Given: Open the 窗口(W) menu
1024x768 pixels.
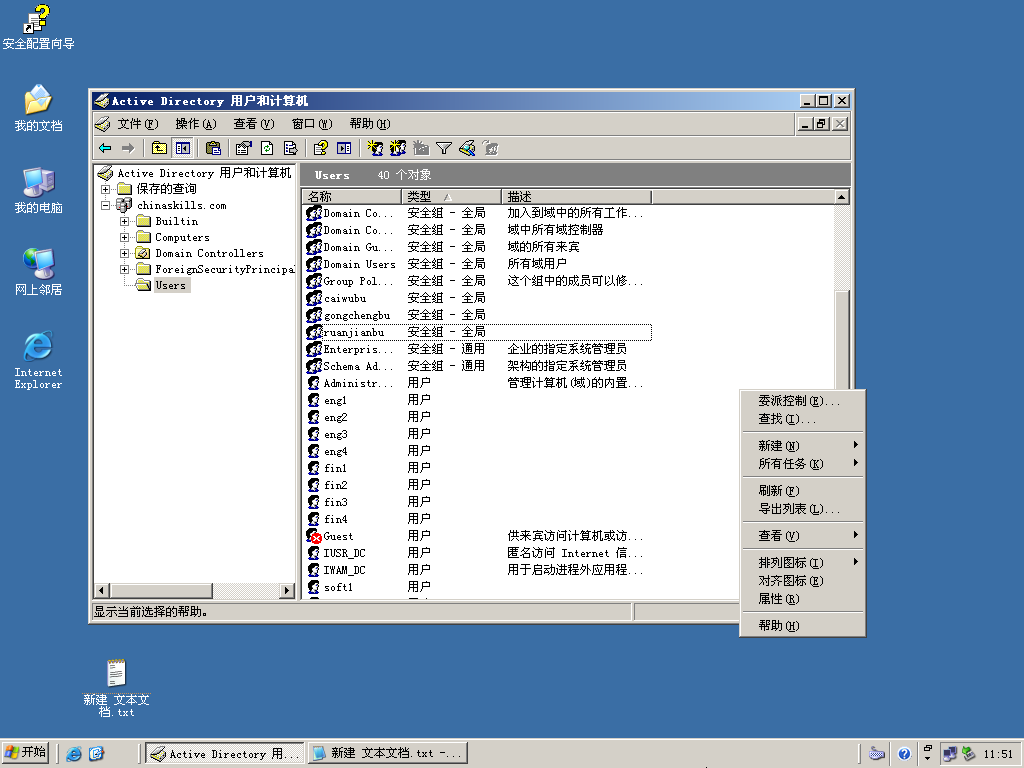Looking at the screenshot, I should click(312, 124).
